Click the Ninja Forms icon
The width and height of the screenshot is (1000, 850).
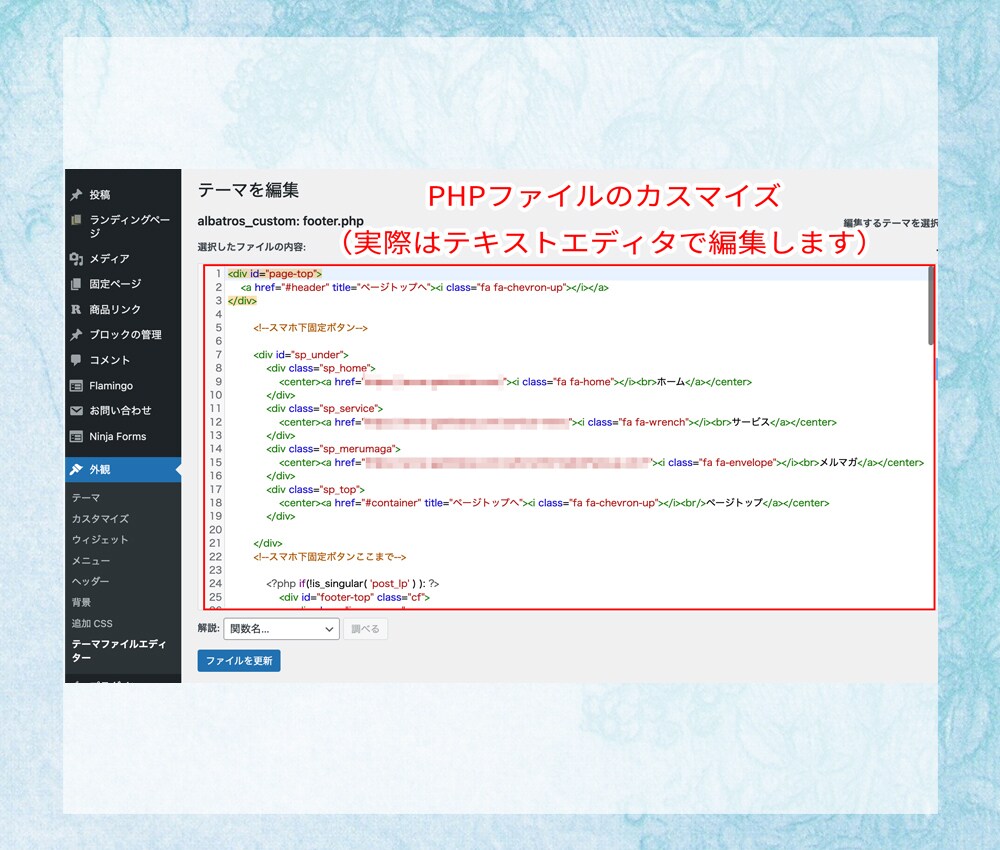[x=77, y=437]
